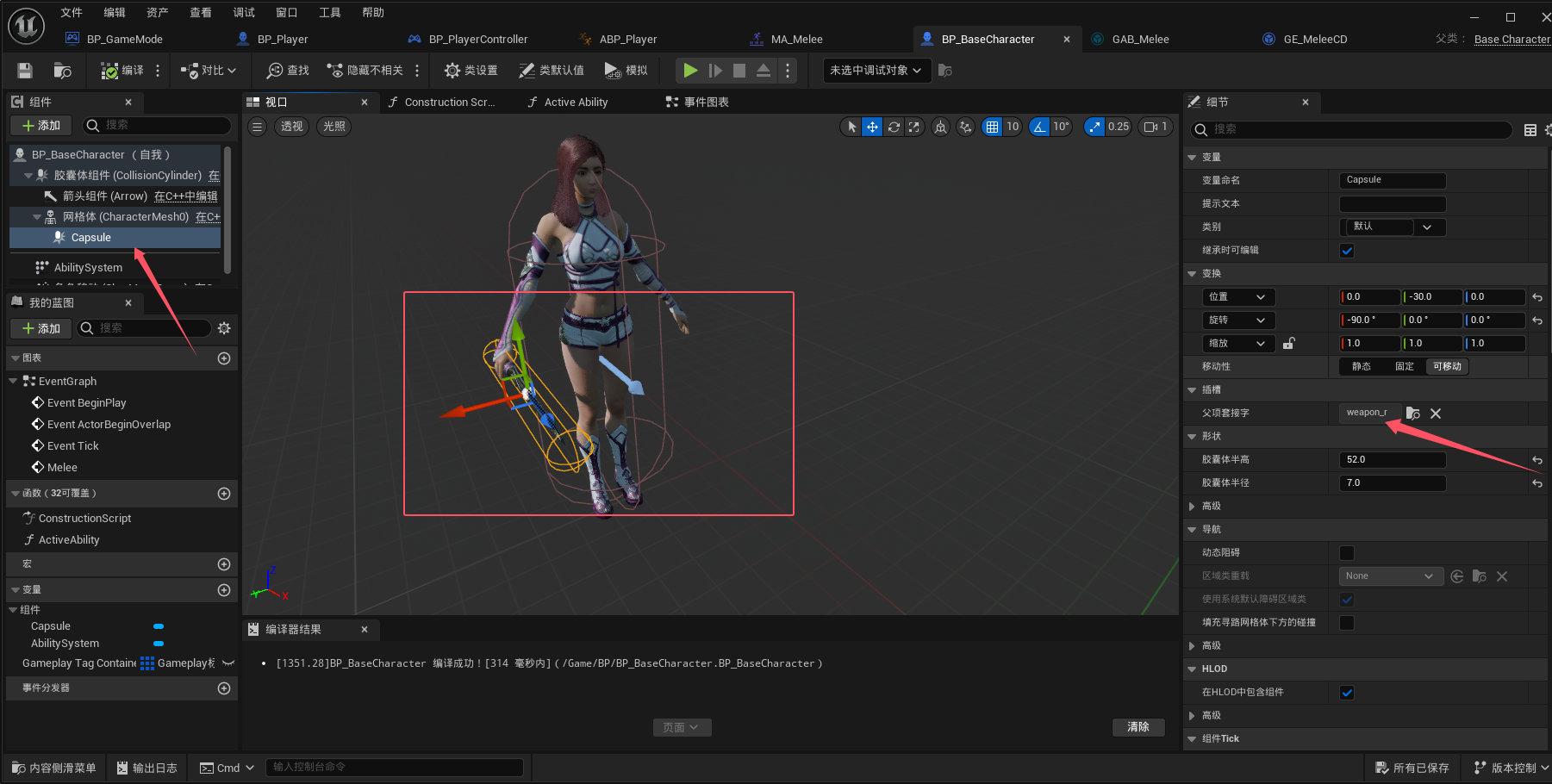Screen dimensions: 1552x784
Task: Add a new macro with plus icon
Action: [x=224, y=564]
